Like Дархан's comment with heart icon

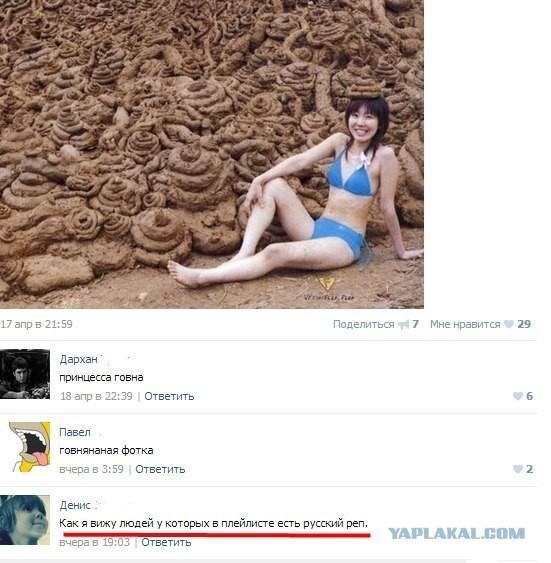tap(518, 396)
